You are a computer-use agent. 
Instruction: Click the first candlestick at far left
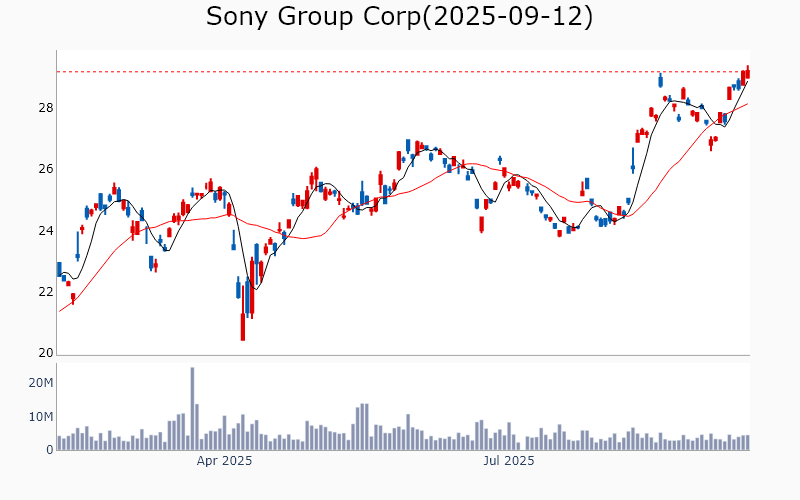click(x=59, y=269)
